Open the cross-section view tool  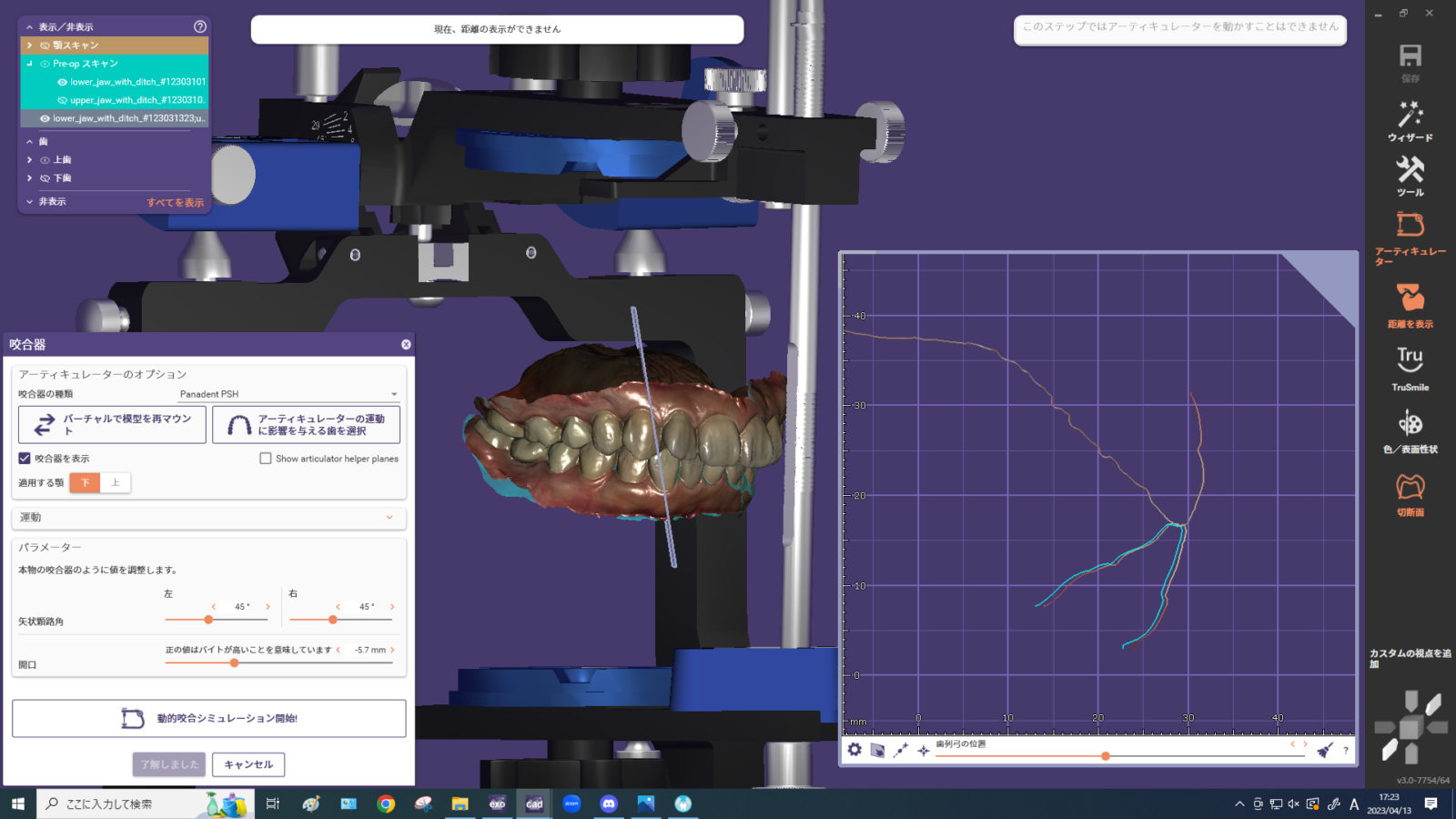[x=1410, y=494]
